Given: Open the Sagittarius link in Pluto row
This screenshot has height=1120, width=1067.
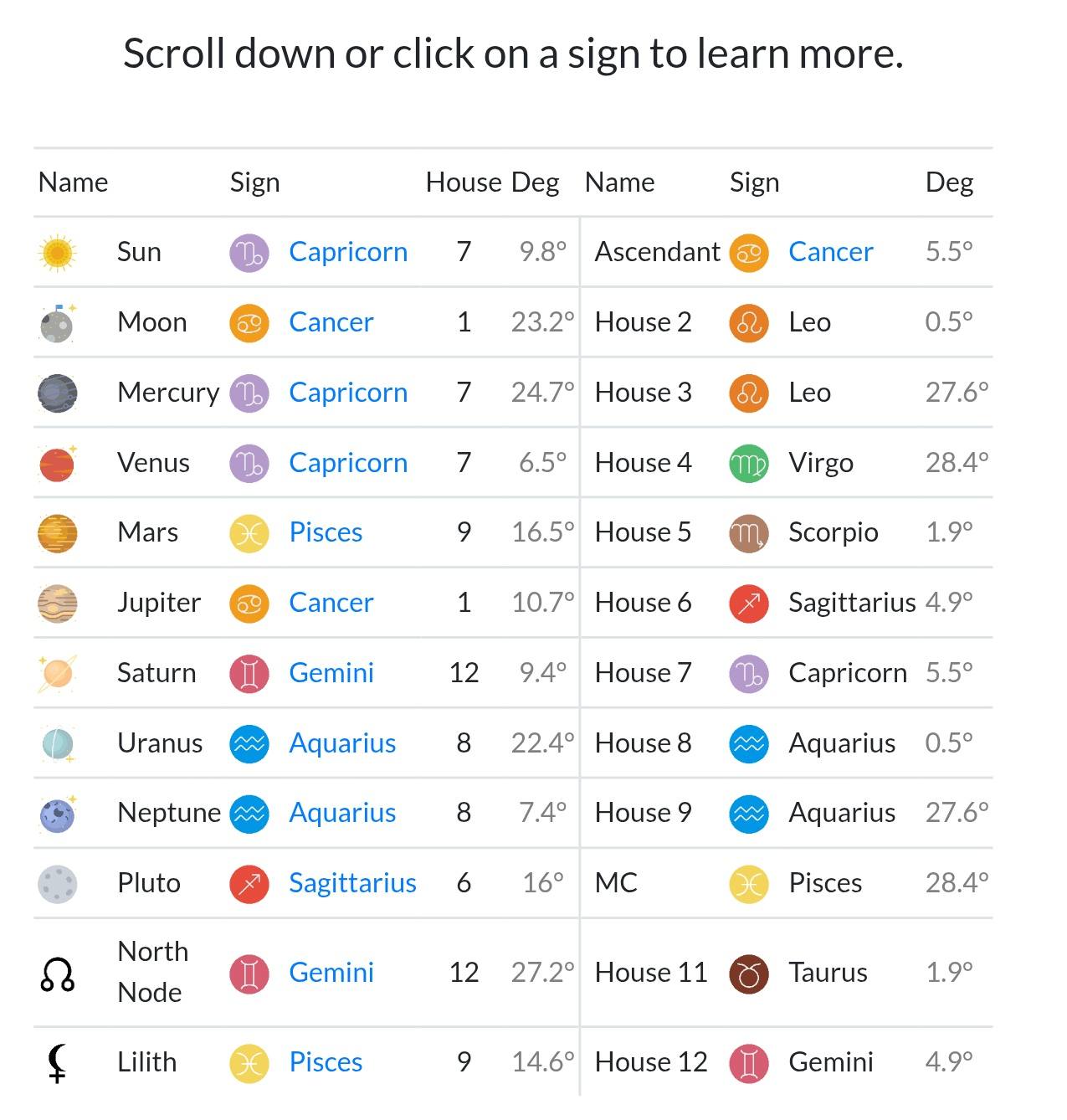Looking at the screenshot, I should point(352,883).
